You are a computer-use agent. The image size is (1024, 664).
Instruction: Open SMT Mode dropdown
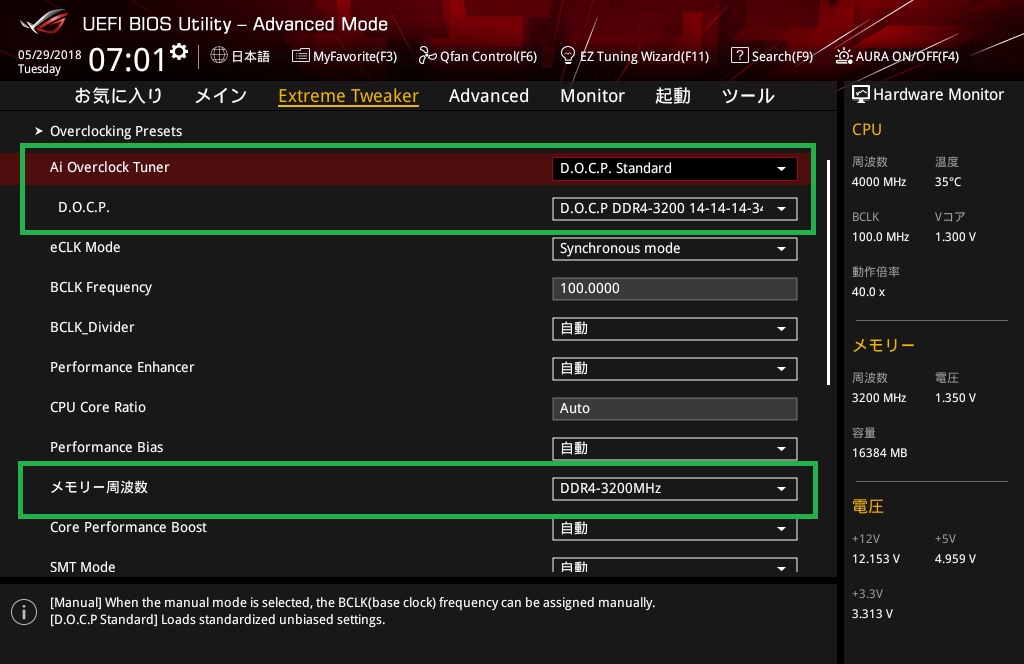[x=675, y=565]
